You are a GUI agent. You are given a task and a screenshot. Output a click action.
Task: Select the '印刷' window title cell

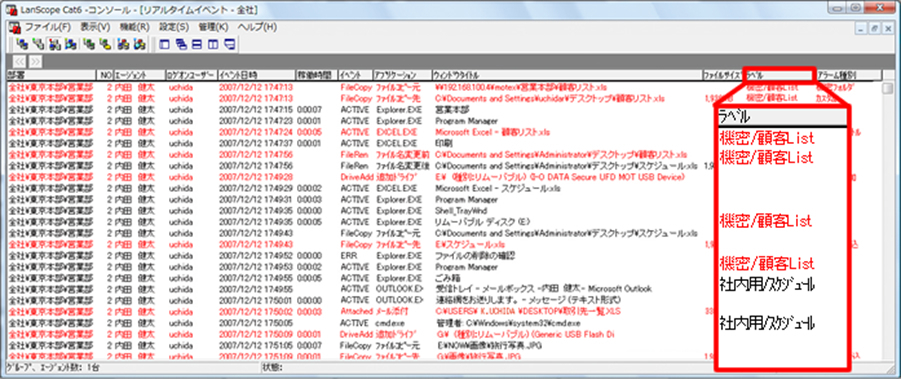coord(445,143)
